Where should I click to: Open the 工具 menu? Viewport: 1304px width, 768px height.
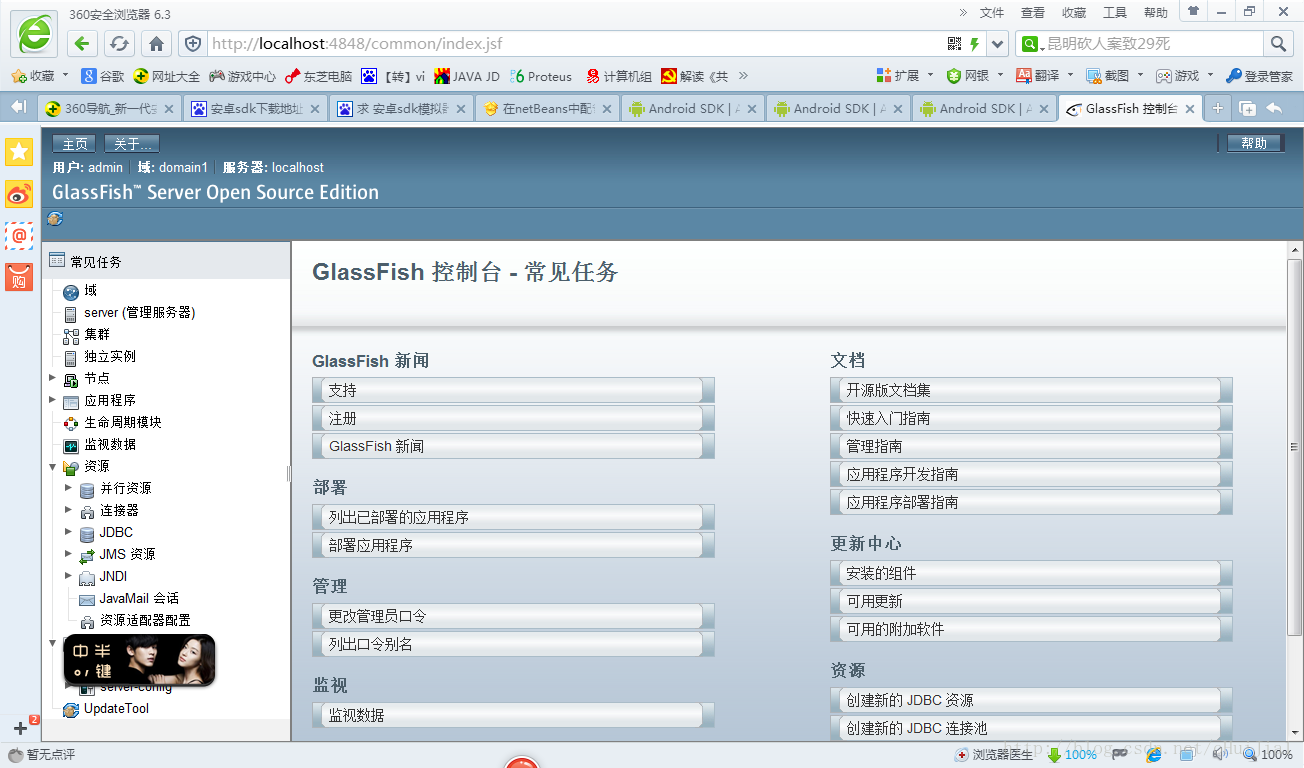pos(1115,12)
